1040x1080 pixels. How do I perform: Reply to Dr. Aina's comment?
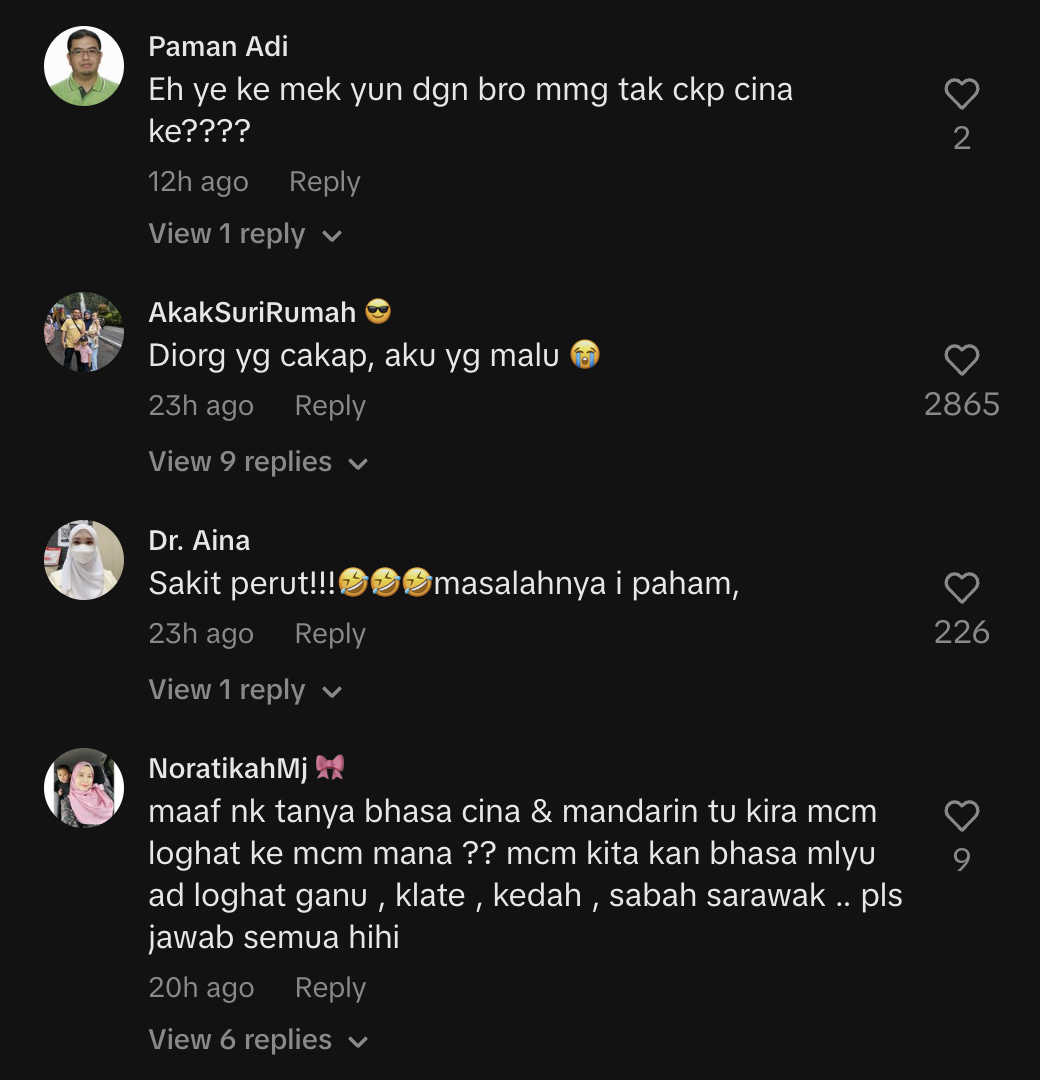[x=330, y=634]
